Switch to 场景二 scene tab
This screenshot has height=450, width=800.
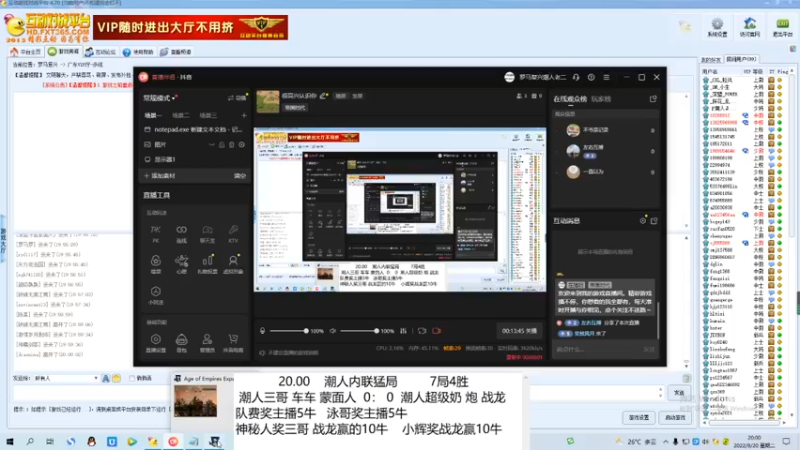point(181,115)
